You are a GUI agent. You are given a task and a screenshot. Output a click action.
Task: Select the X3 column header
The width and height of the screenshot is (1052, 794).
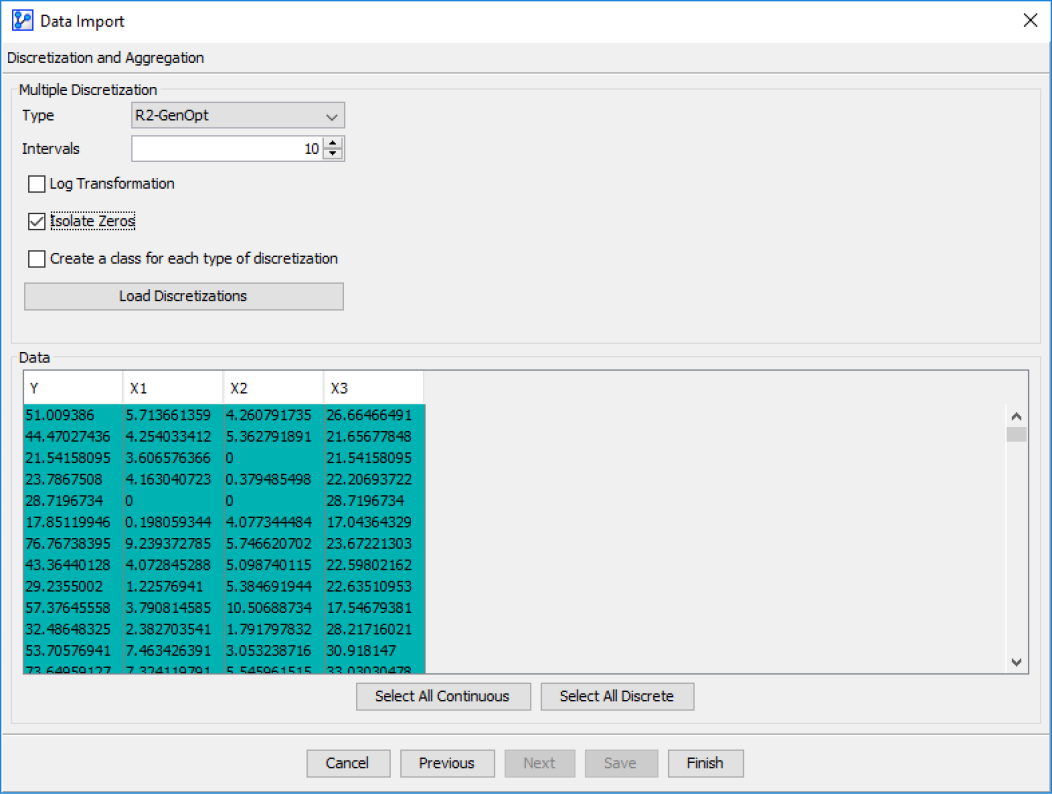(x=373, y=387)
